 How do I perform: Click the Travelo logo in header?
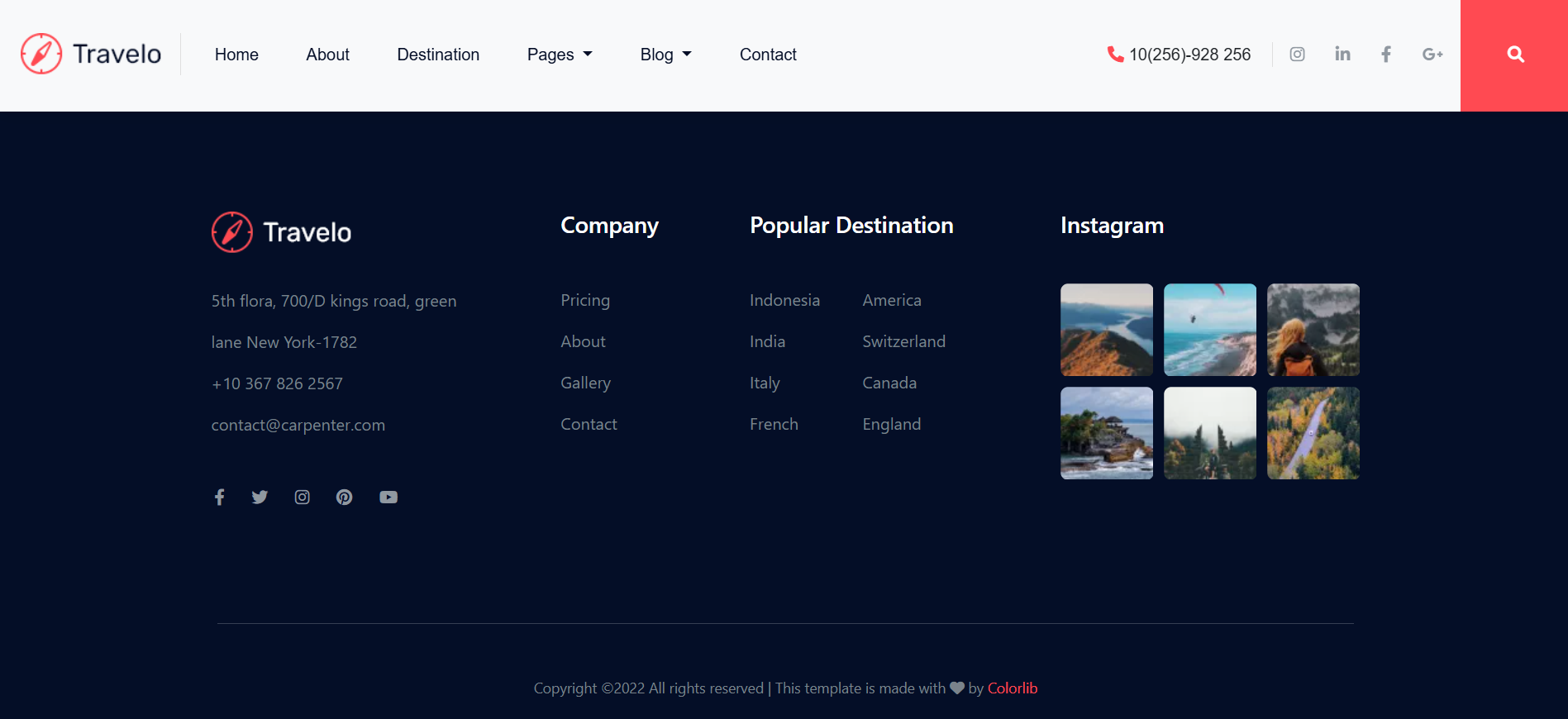tap(91, 55)
